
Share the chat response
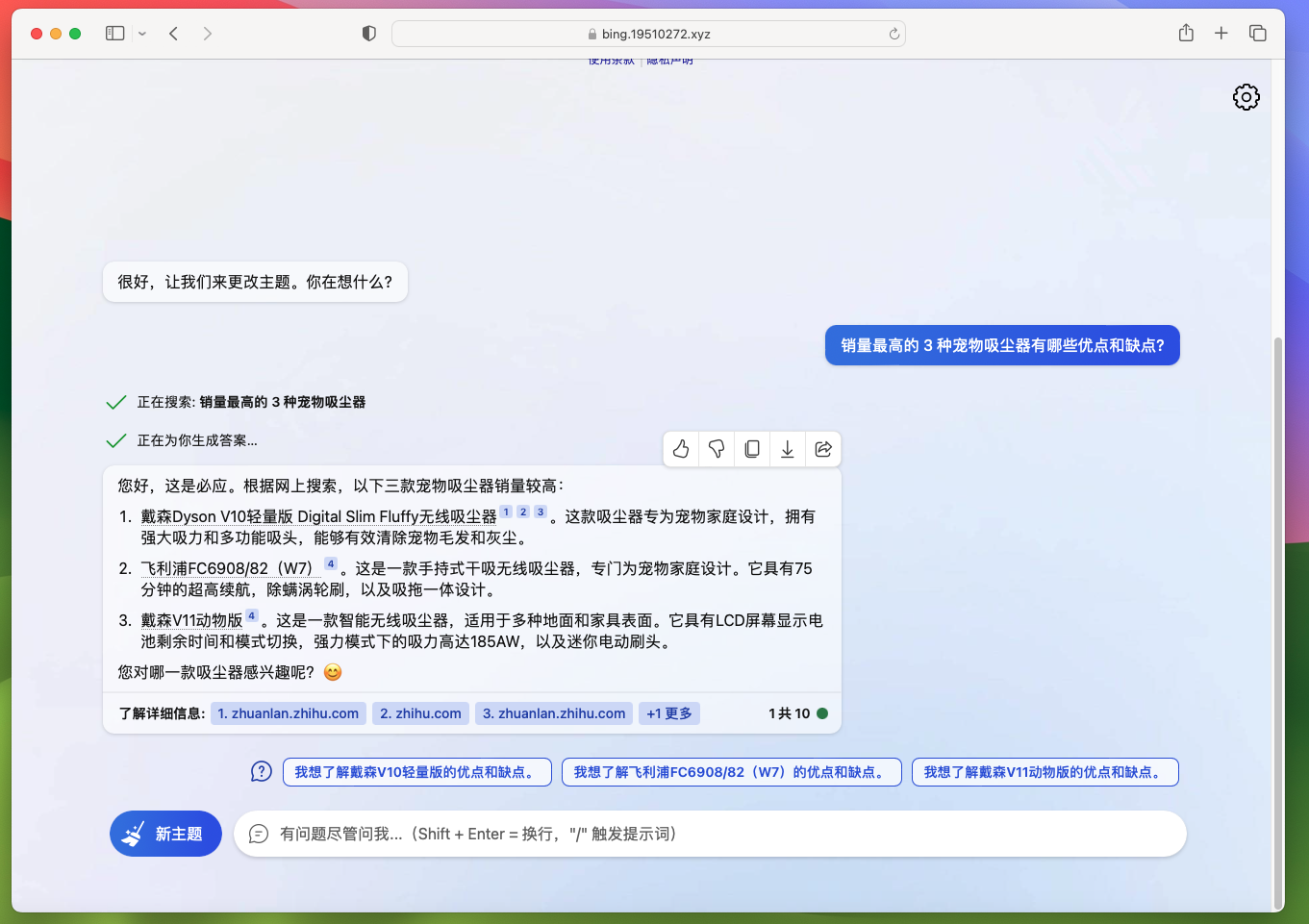click(x=823, y=449)
